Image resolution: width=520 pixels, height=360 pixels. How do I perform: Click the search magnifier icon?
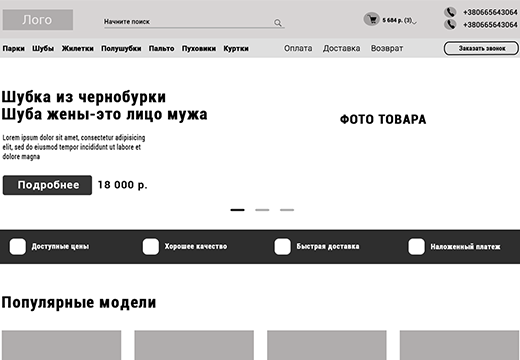click(x=278, y=23)
